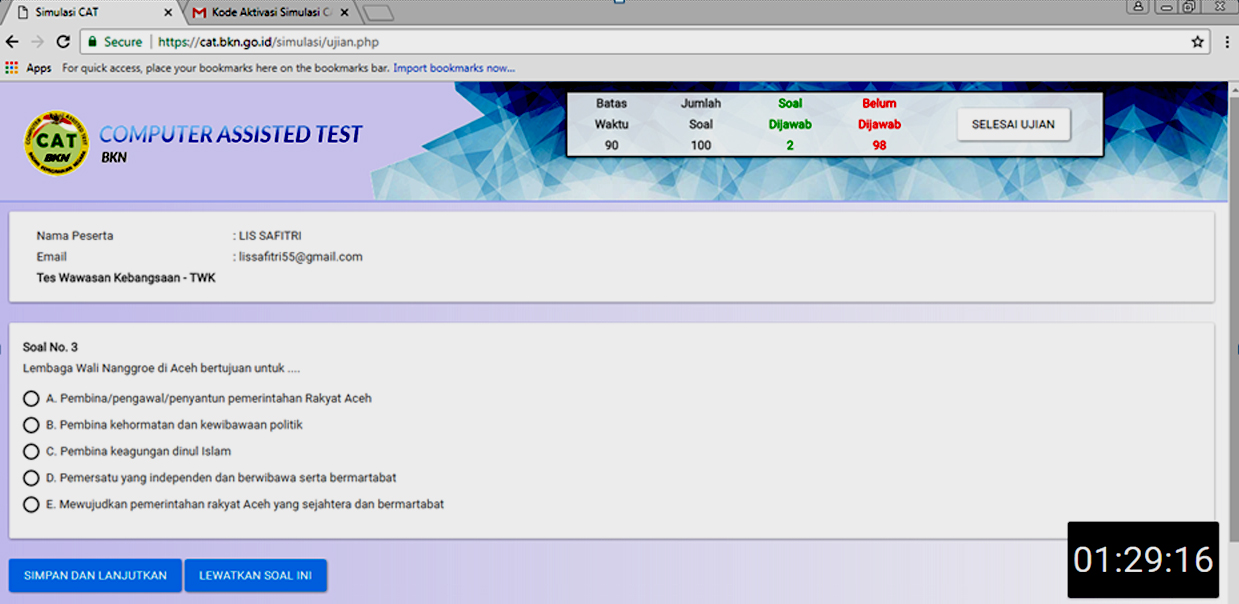This screenshot has height=604, width=1239.
Task: Open a new tab with the new-tab button
Action: [378, 13]
